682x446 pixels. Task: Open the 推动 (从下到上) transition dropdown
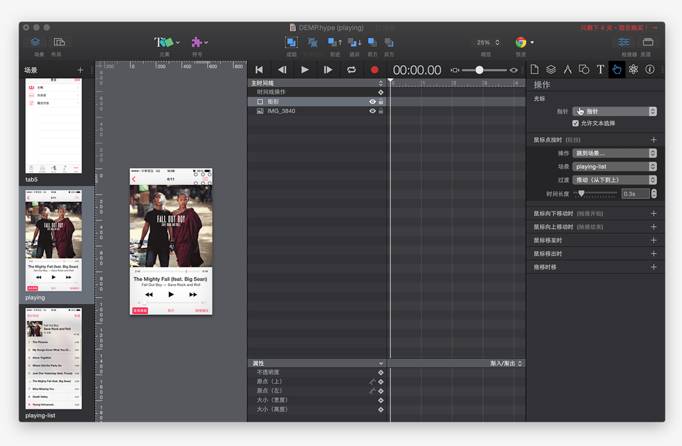pos(614,180)
